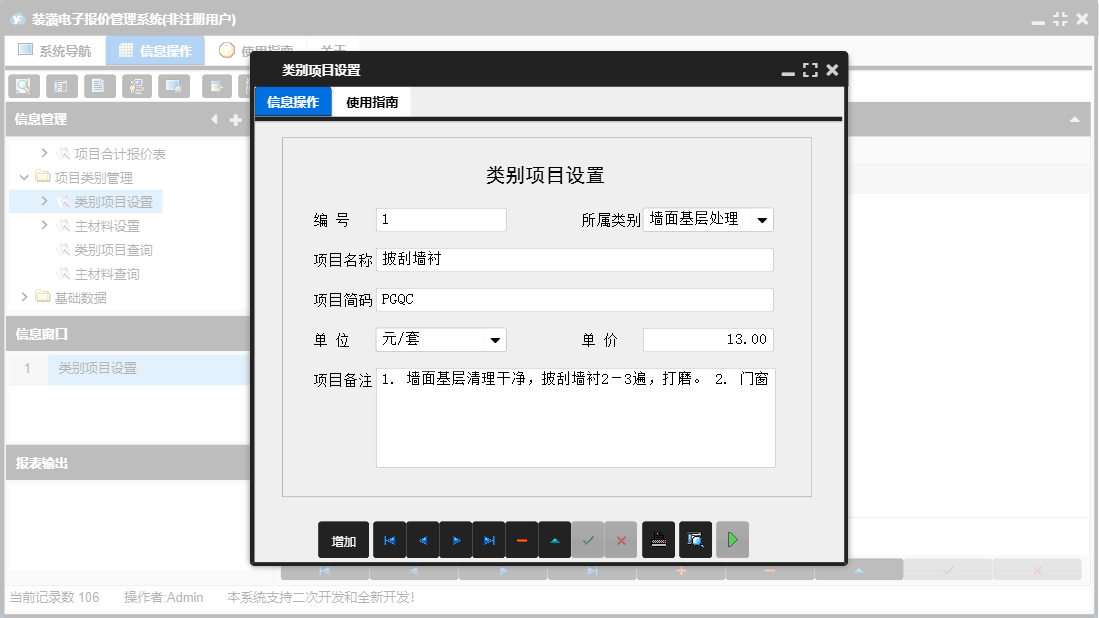Click the blue edit triangle icon

coord(555,539)
